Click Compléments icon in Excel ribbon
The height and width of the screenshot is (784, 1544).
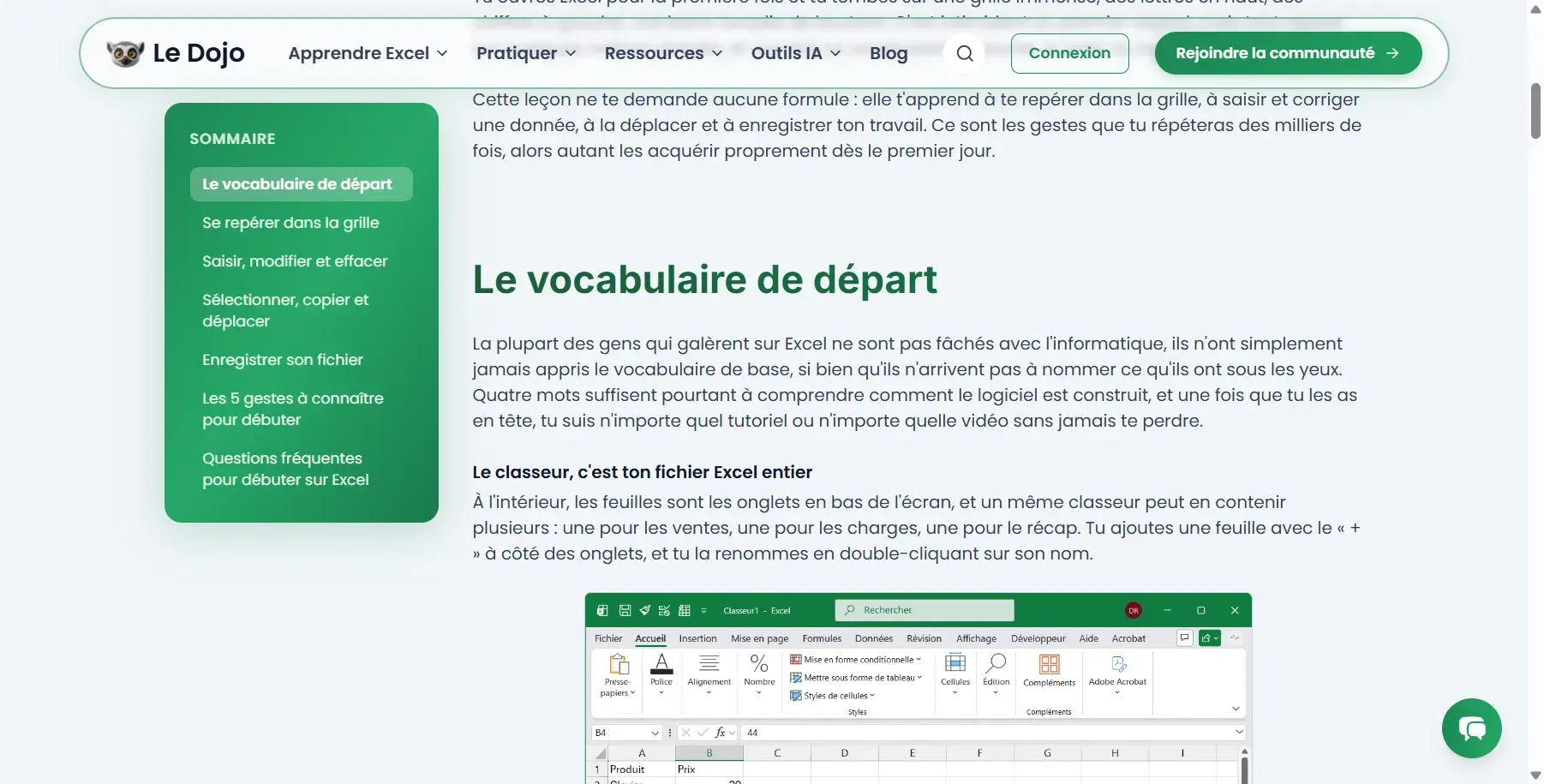(1049, 665)
